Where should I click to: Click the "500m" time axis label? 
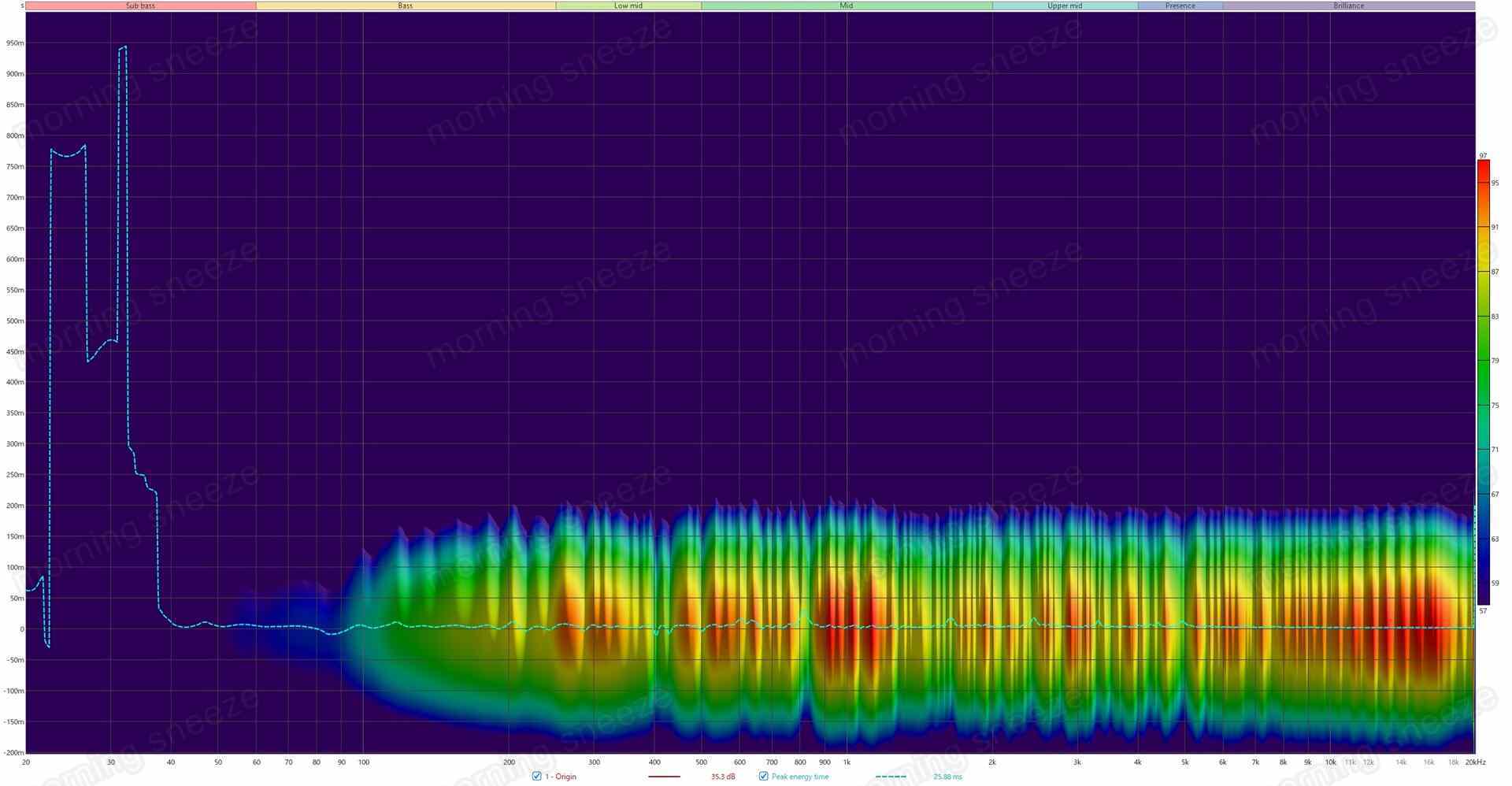(x=15, y=321)
